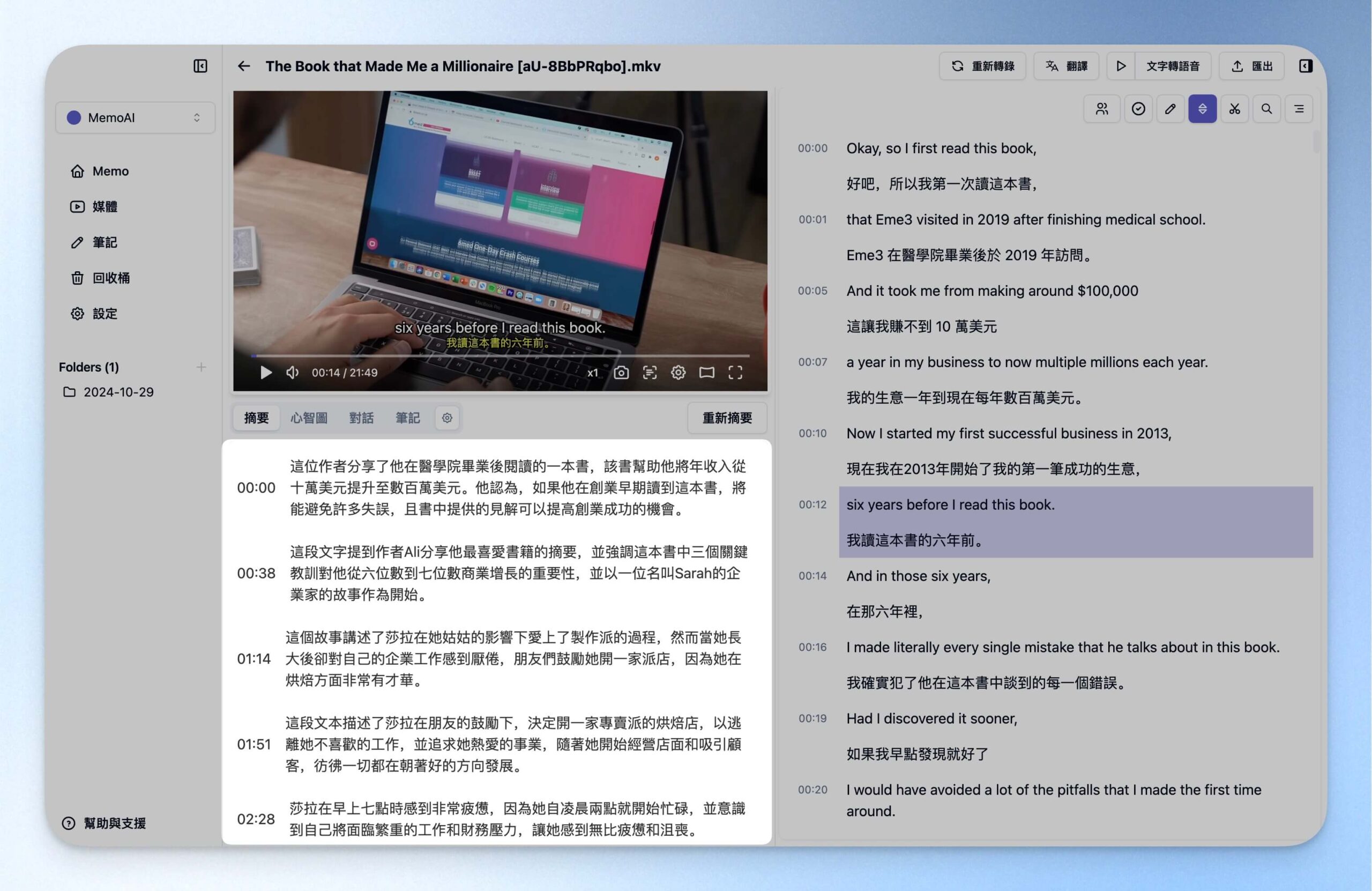Click the 文字轉語音 button
The image size is (1372, 891).
pos(1173,66)
